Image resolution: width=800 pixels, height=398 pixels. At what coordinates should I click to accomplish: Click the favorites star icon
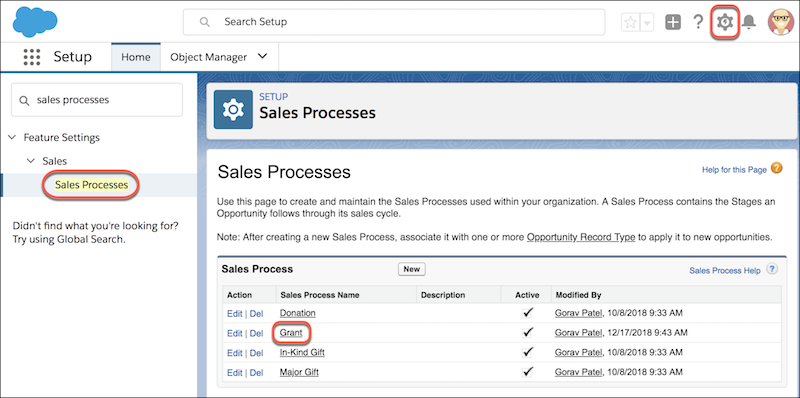(x=630, y=22)
